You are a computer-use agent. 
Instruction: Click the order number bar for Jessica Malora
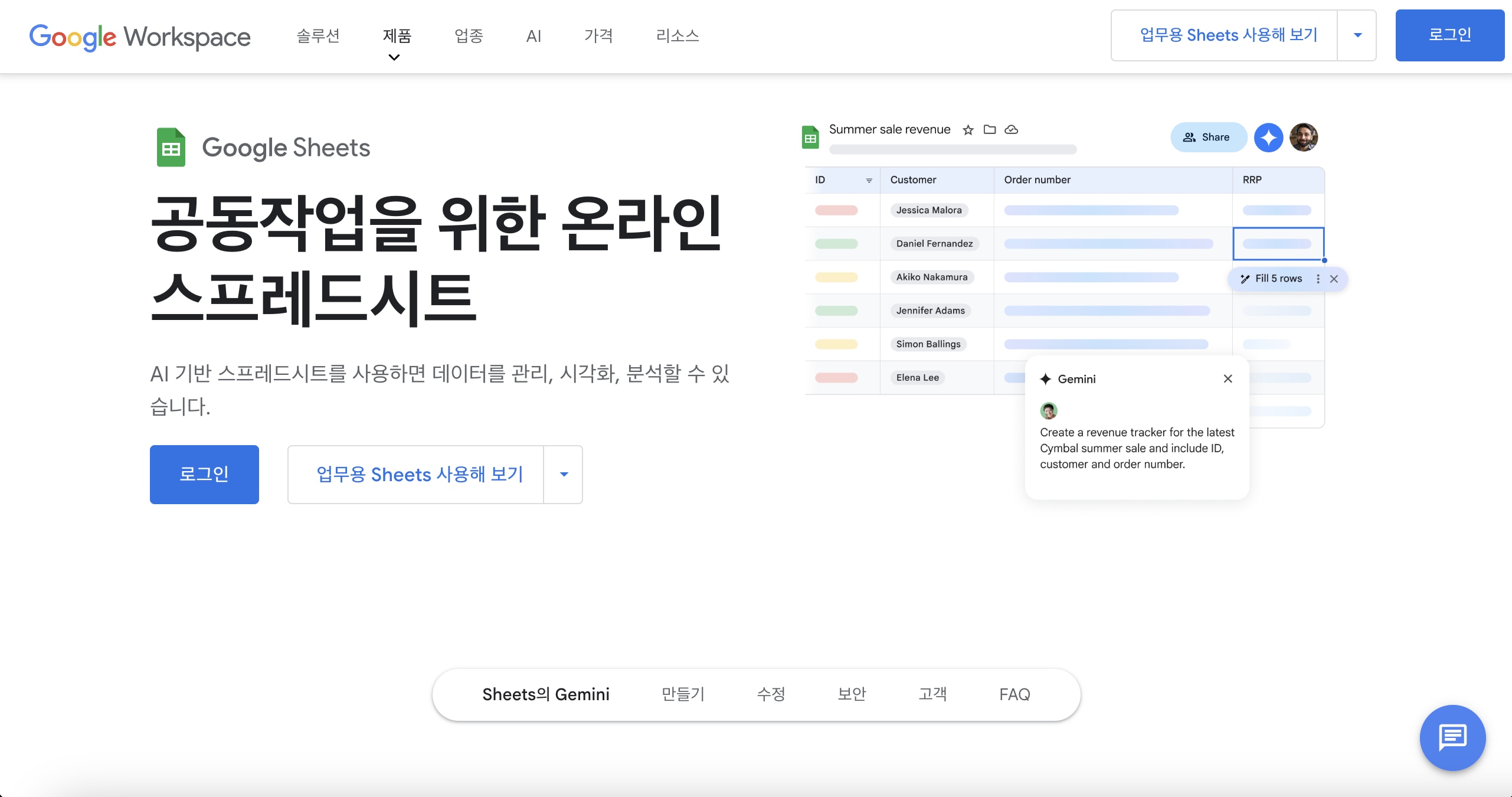point(1091,210)
